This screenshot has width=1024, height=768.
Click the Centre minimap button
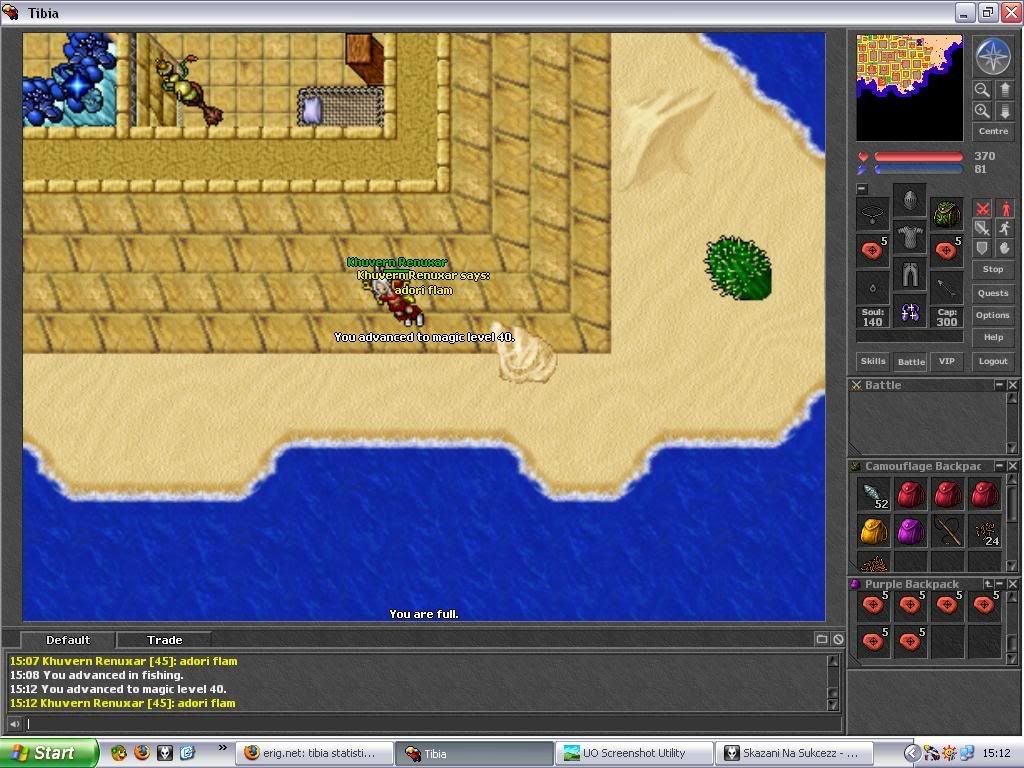pos(993,131)
